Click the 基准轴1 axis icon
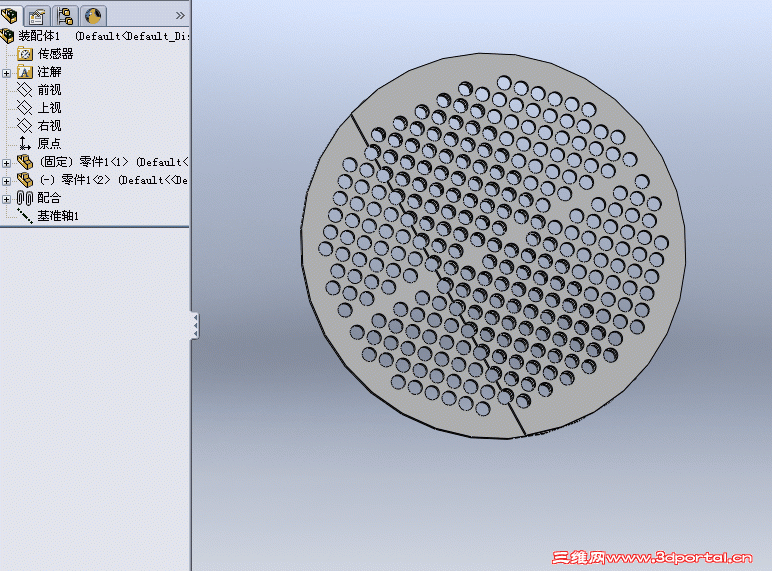Viewport: 772px width, 571px height. click(x=25, y=216)
